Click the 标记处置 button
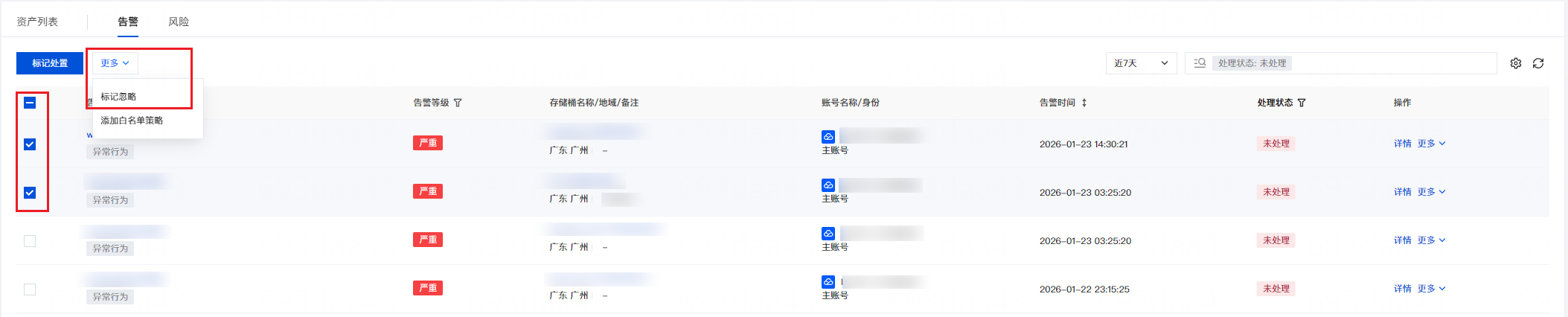The height and width of the screenshot is (317, 1568). point(50,63)
